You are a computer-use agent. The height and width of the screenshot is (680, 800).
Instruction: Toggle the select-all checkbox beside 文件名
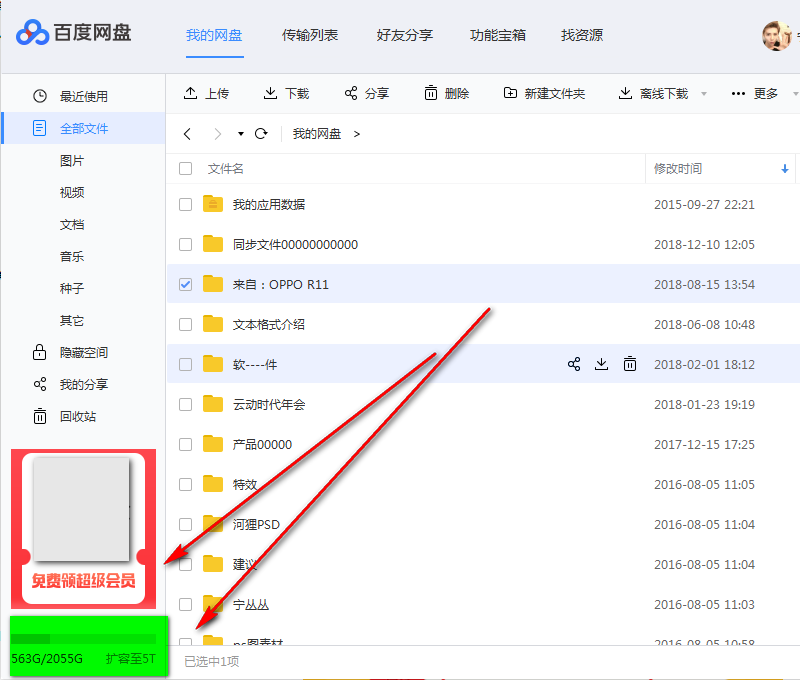point(185,169)
